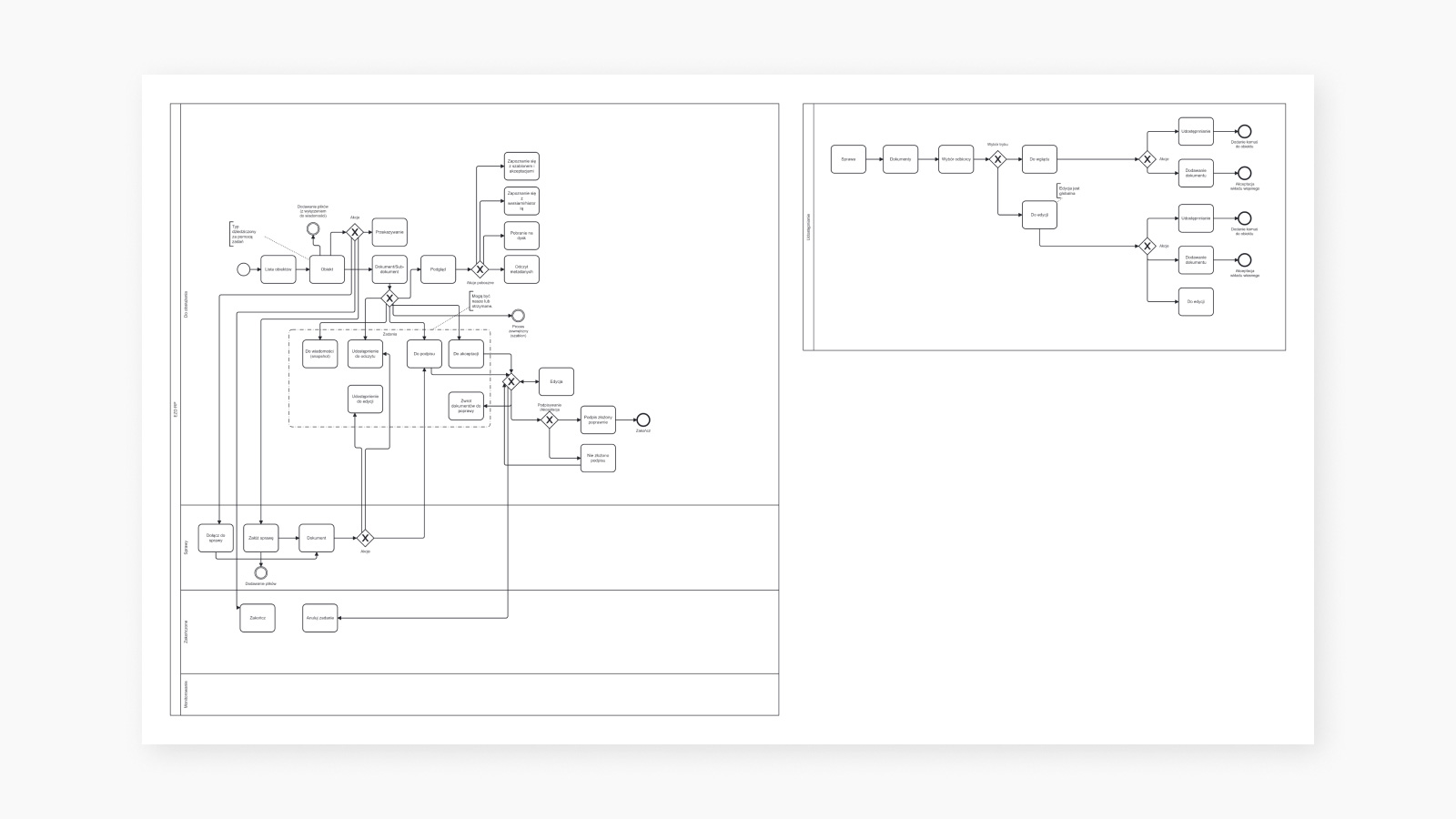The width and height of the screenshot is (1456, 819).
Task: Select the Proces zewnętrzny end event circle
Action: (x=519, y=315)
